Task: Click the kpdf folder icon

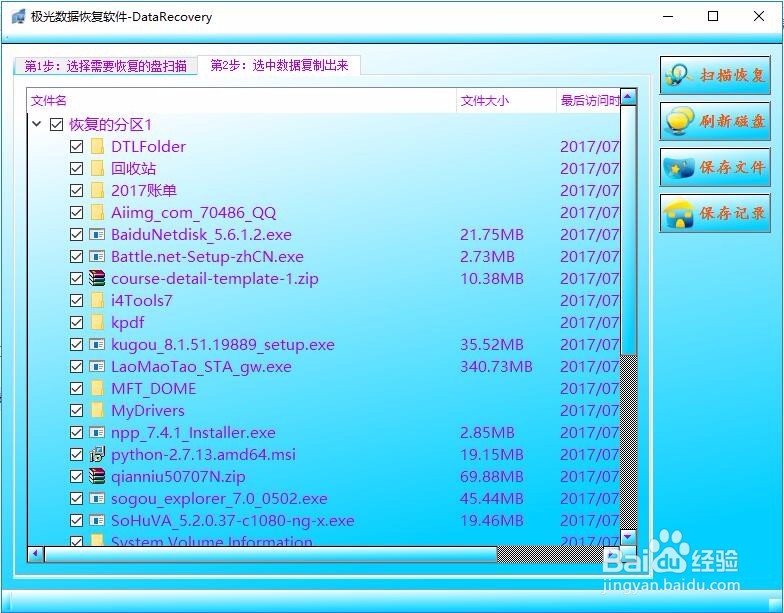Action: (97, 322)
